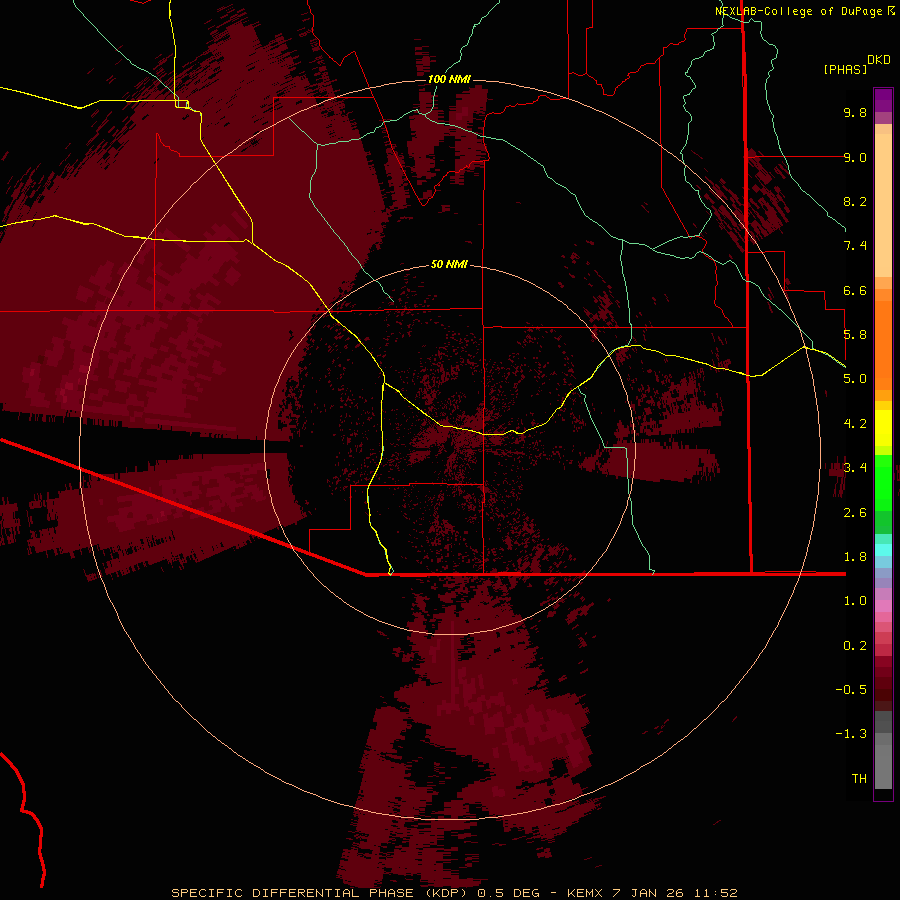Click the 50 NMI range ring label
Image resolution: width=900 pixels, height=900 pixels.
coord(449,264)
